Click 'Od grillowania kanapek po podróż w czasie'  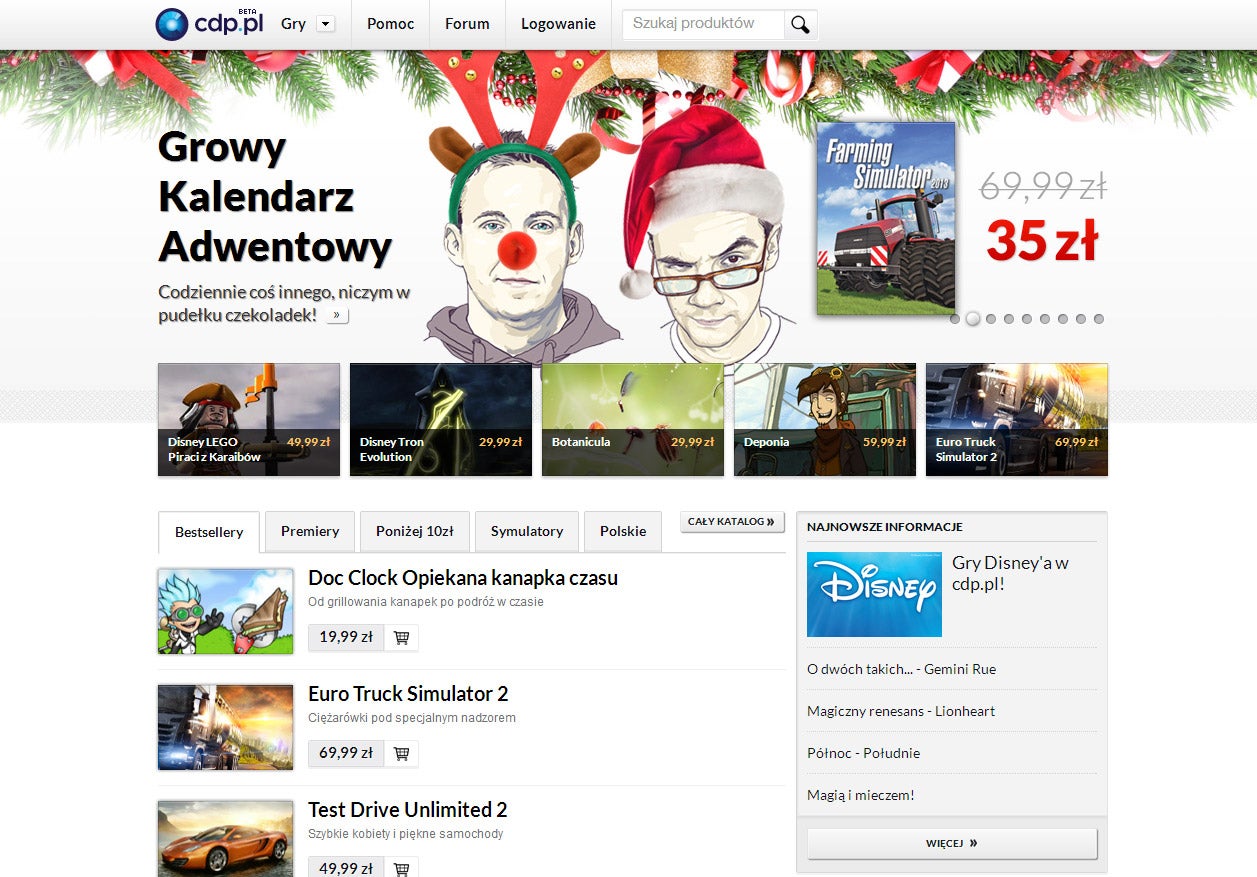pyautogui.click(x=426, y=602)
